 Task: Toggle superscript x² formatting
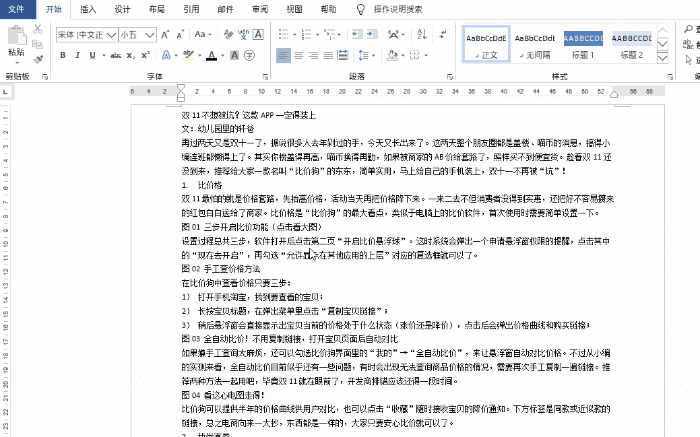point(146,55)
